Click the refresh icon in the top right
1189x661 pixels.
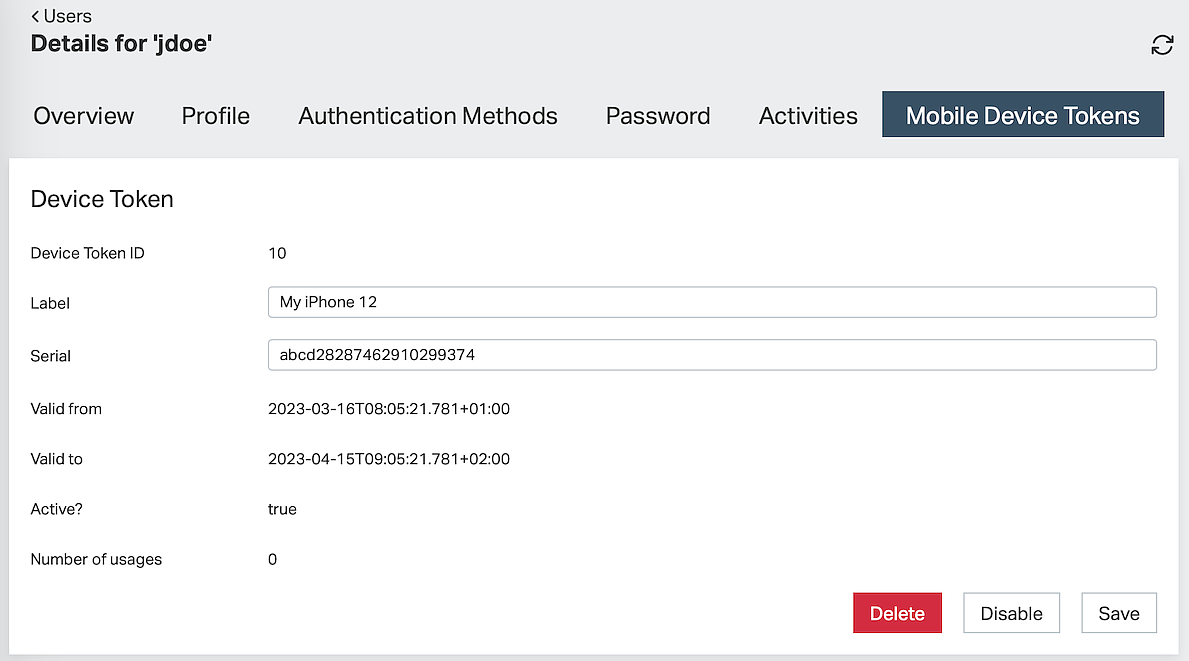(x=1161, y=45)
